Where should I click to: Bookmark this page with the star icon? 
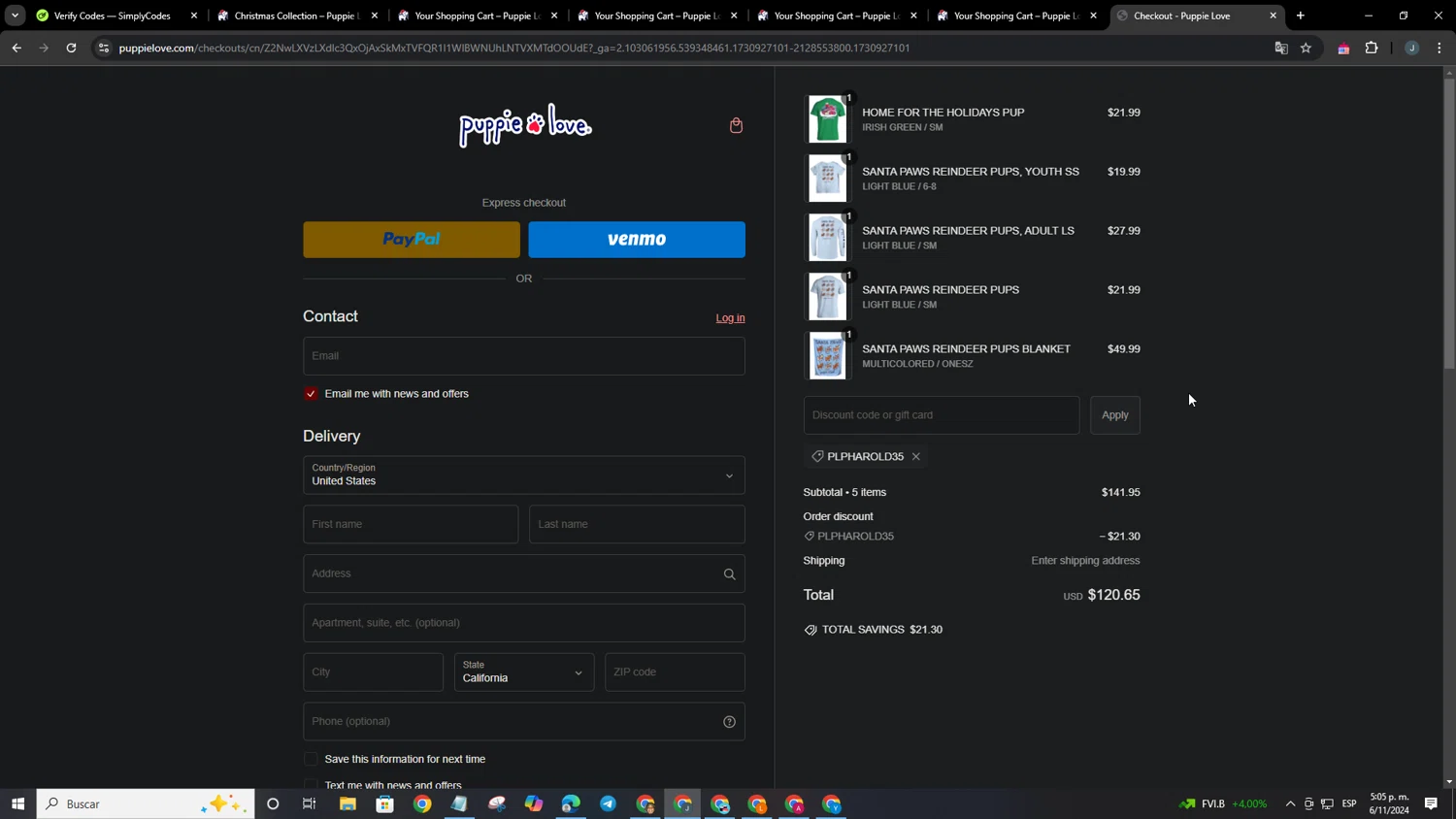point(1306,48)
